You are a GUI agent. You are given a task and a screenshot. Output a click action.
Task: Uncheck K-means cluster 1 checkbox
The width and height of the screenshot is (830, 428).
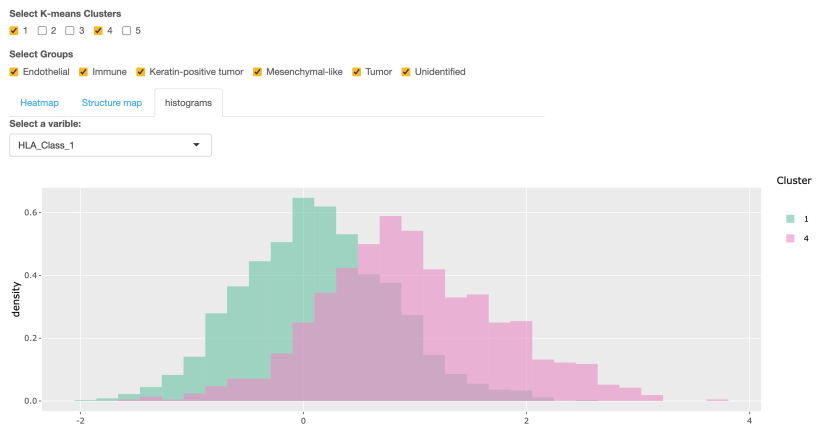click(x=14, y=30)
